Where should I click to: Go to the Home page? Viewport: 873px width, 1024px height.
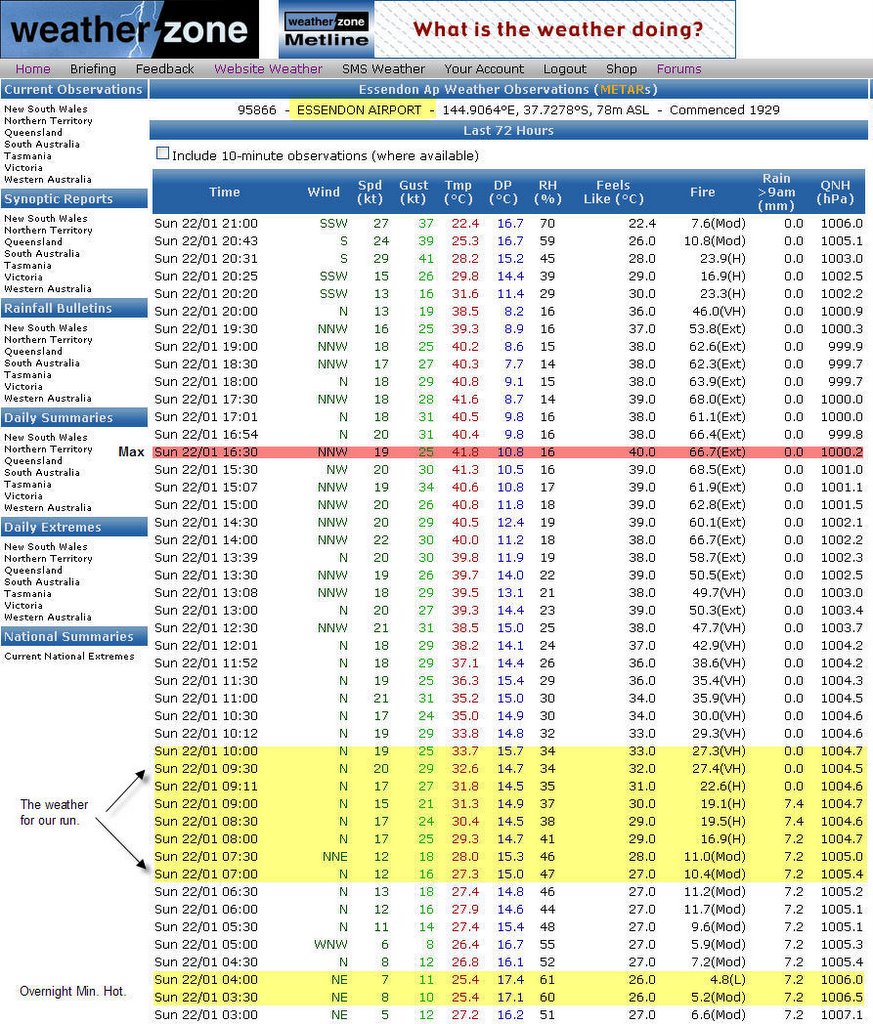[33, 69]
